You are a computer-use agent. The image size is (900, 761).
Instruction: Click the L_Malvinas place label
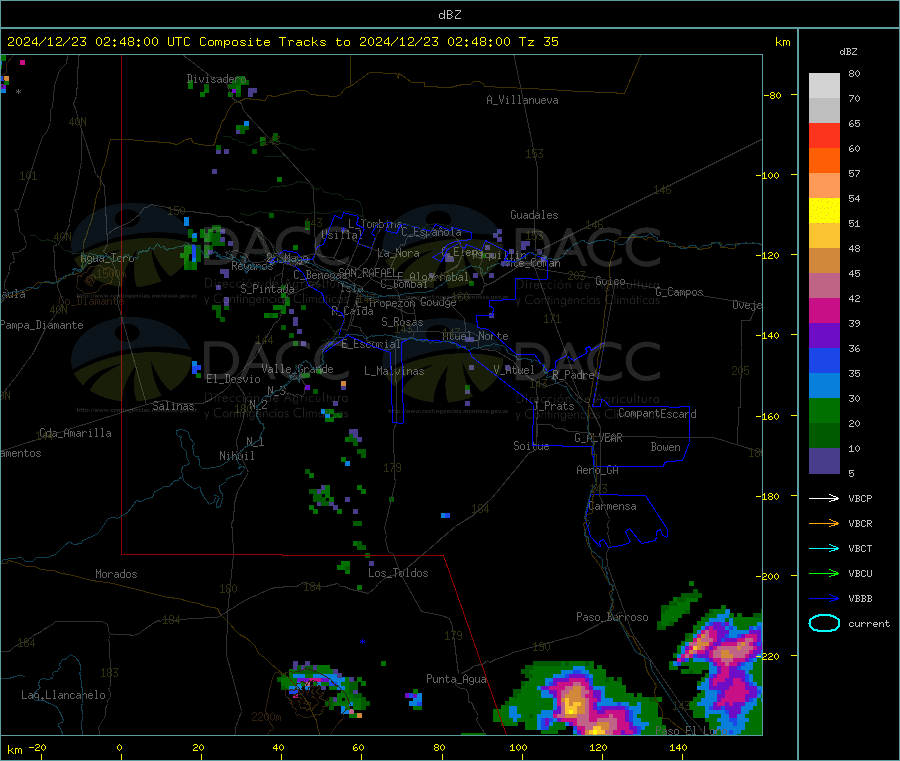coord(394,371)
